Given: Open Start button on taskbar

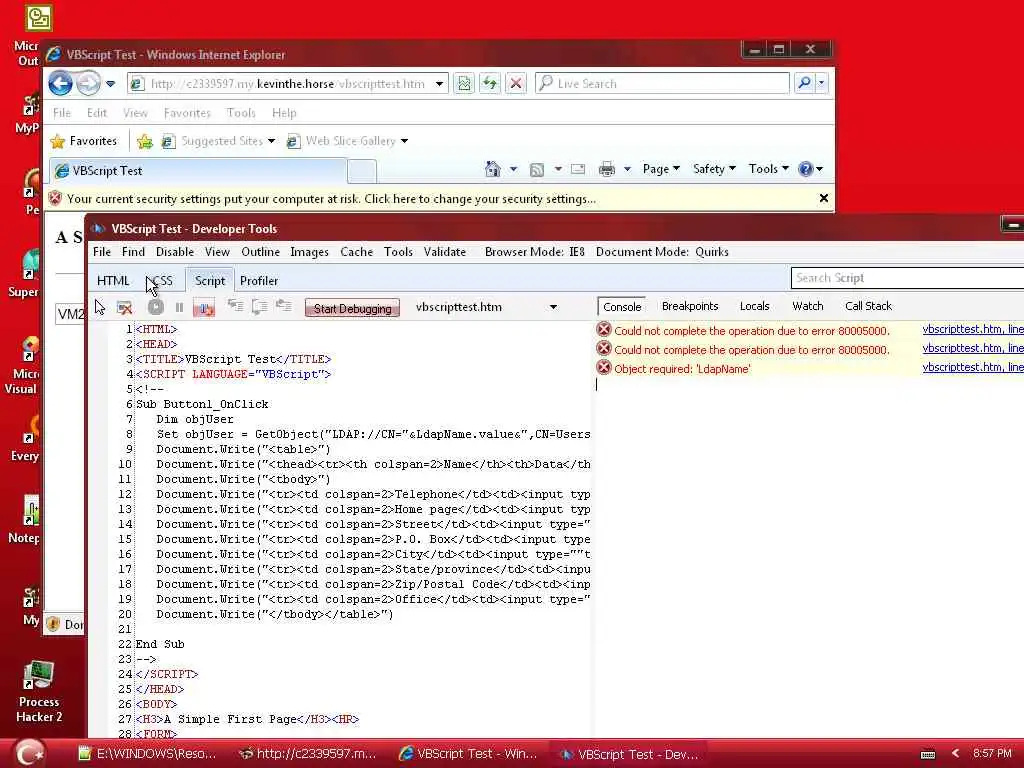Looking at the screenshot, I should pyautogui.click(x=29, y=753).
